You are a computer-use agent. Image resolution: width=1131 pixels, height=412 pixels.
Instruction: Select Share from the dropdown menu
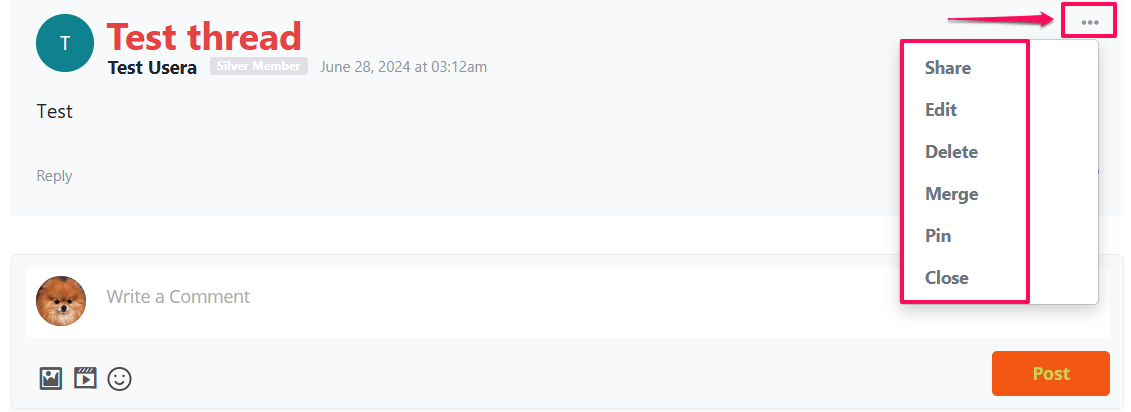click(948, 68)
